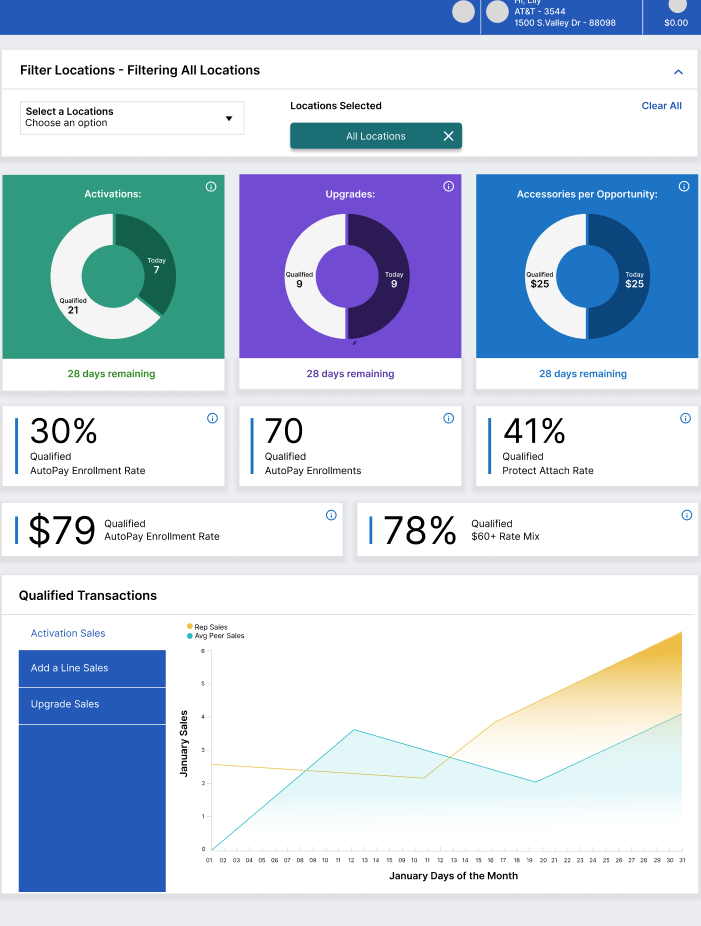Click info icon on Accessories per Opportunity card
This screenshot has height=926, width=701.
684,186
